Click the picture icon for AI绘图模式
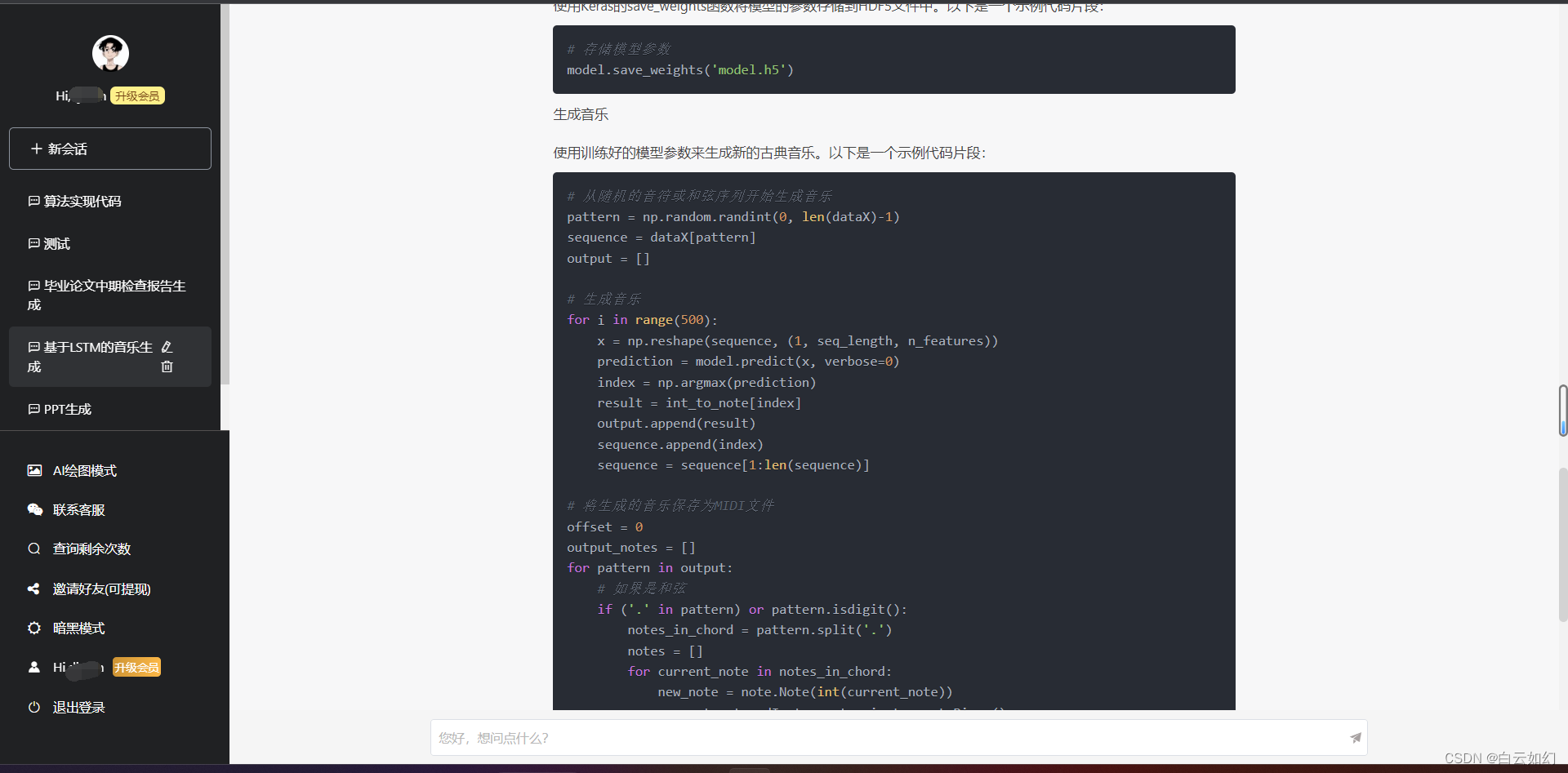Image resolution: width=1568 pixels, height=773 pixels. [34, 470]
